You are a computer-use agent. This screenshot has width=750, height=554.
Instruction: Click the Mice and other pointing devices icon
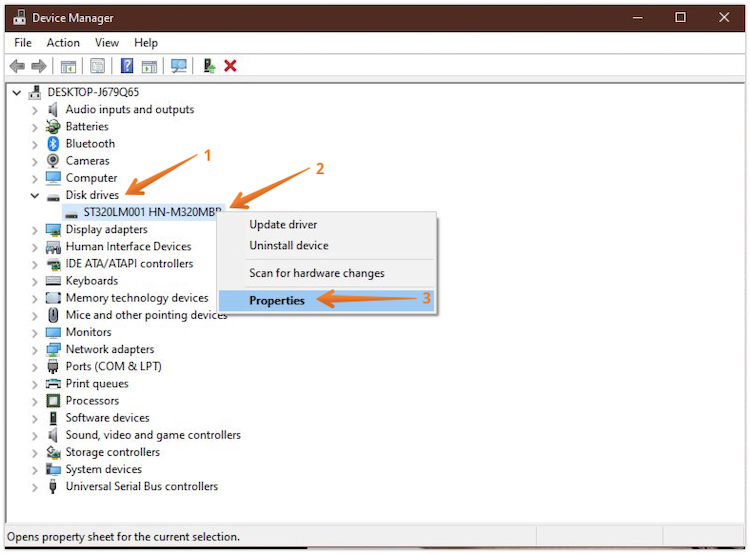(53, 315)
